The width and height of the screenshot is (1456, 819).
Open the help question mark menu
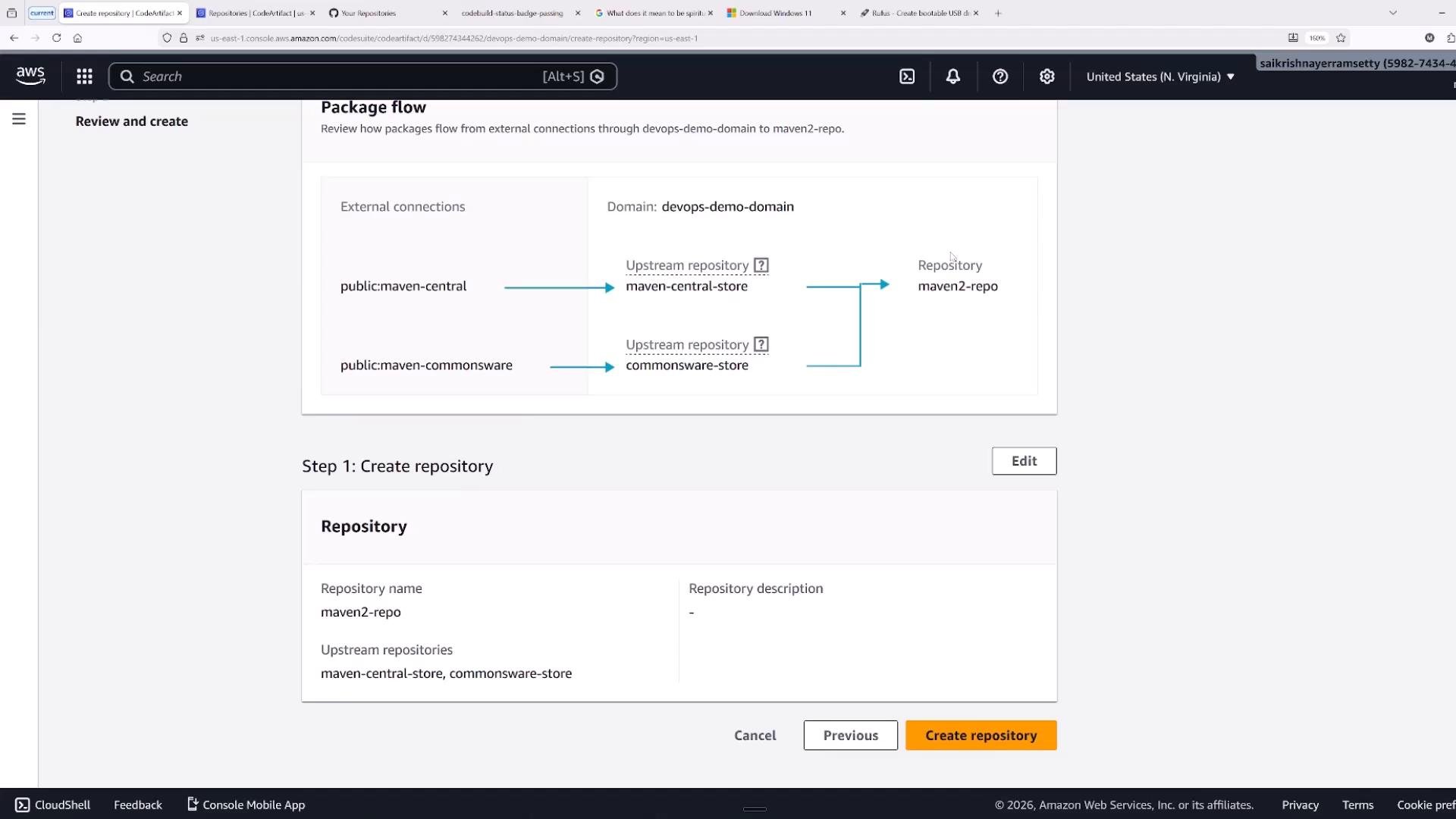tap(1000, 76)
